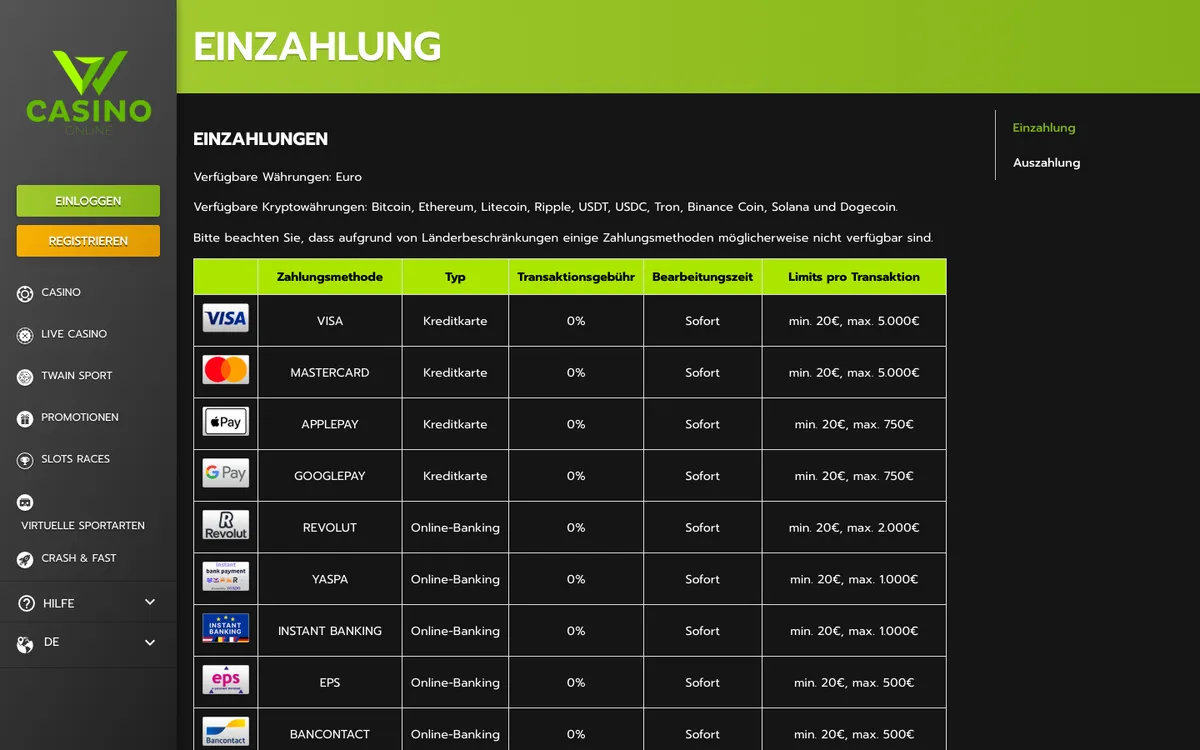Click the GOOGLEPAY method name cell
1200x750 pixels.
[x=330, y=476]
